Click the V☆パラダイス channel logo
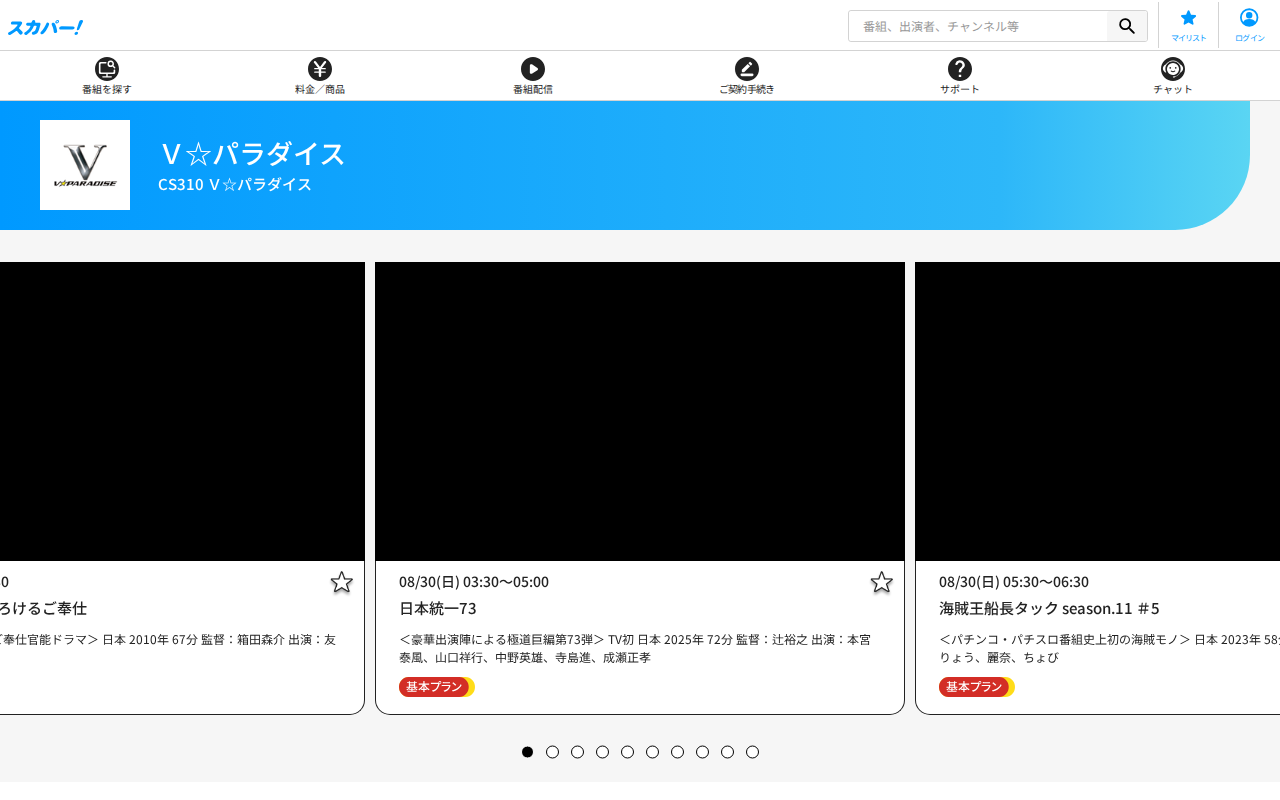The height and width of the screenshot is (800, 1280). point(85,165)
